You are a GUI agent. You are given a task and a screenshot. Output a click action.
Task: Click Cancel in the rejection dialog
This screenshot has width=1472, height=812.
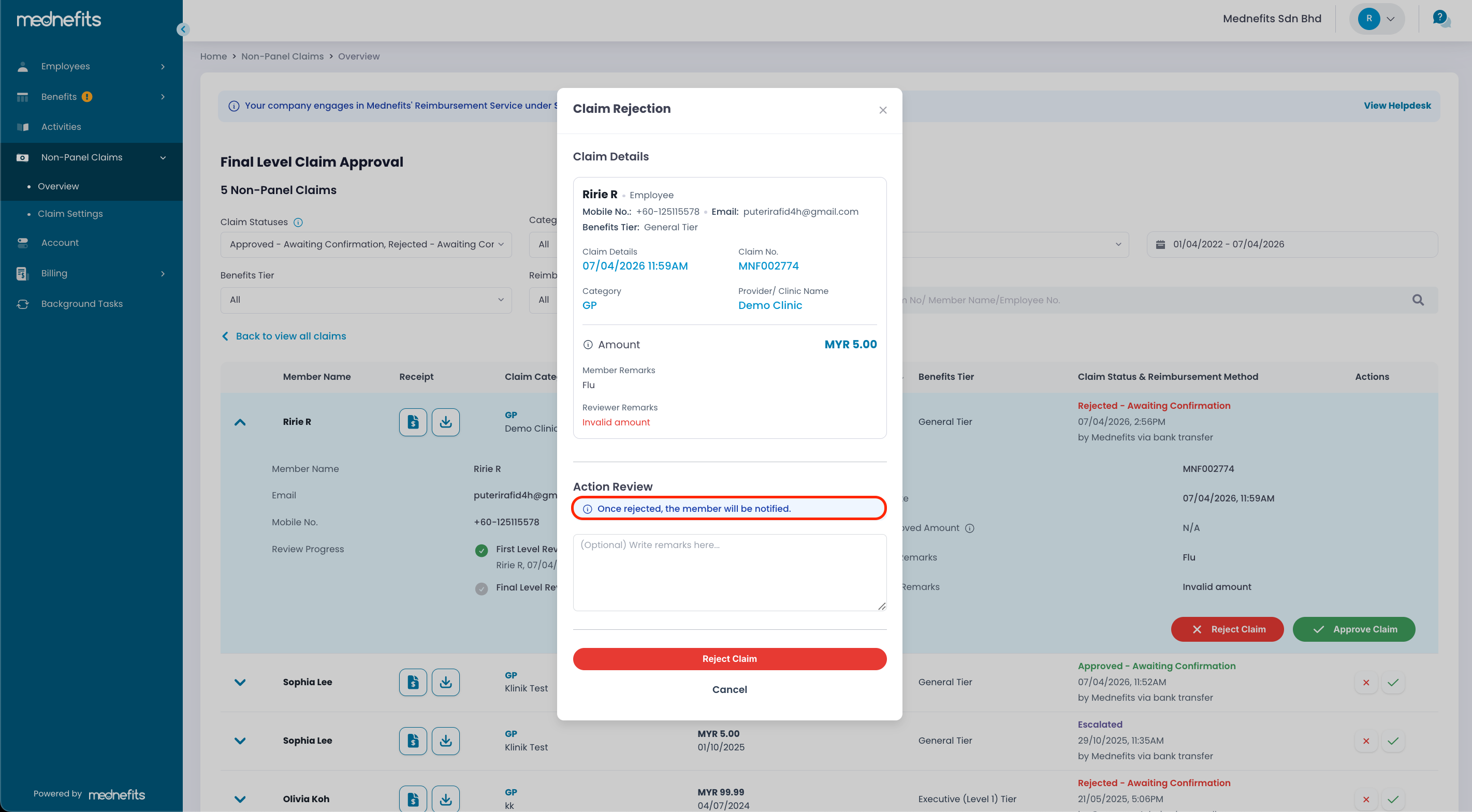(x=729, y=689)
